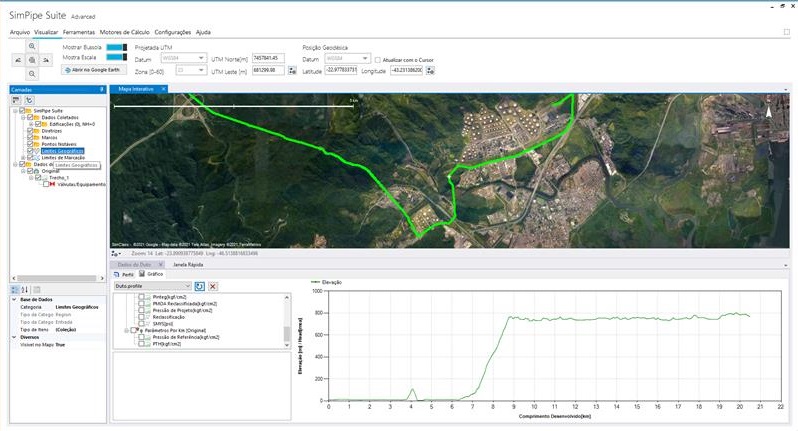Collapse the SimPipe Suite root tree node
This screenshot has width=798, height=431.
point(15,110)
